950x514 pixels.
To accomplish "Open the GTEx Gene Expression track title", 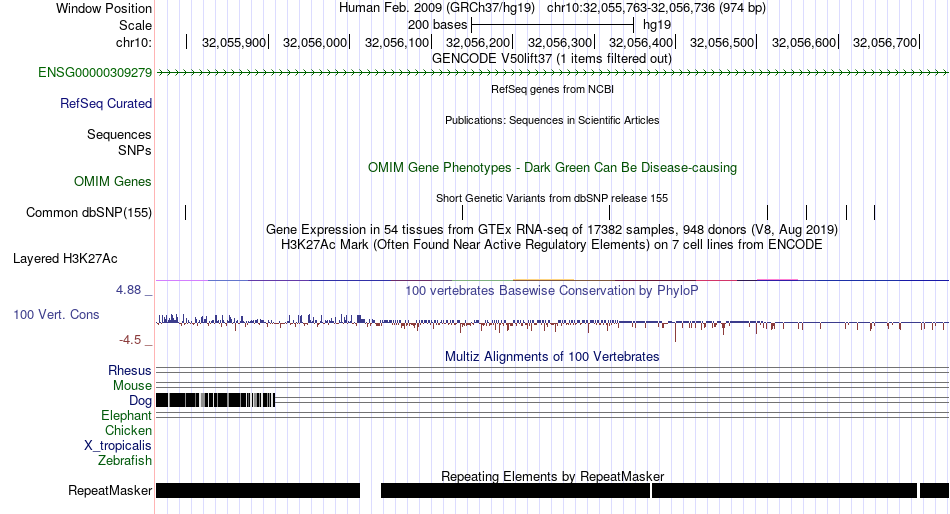I will click(x=552, y=230).
